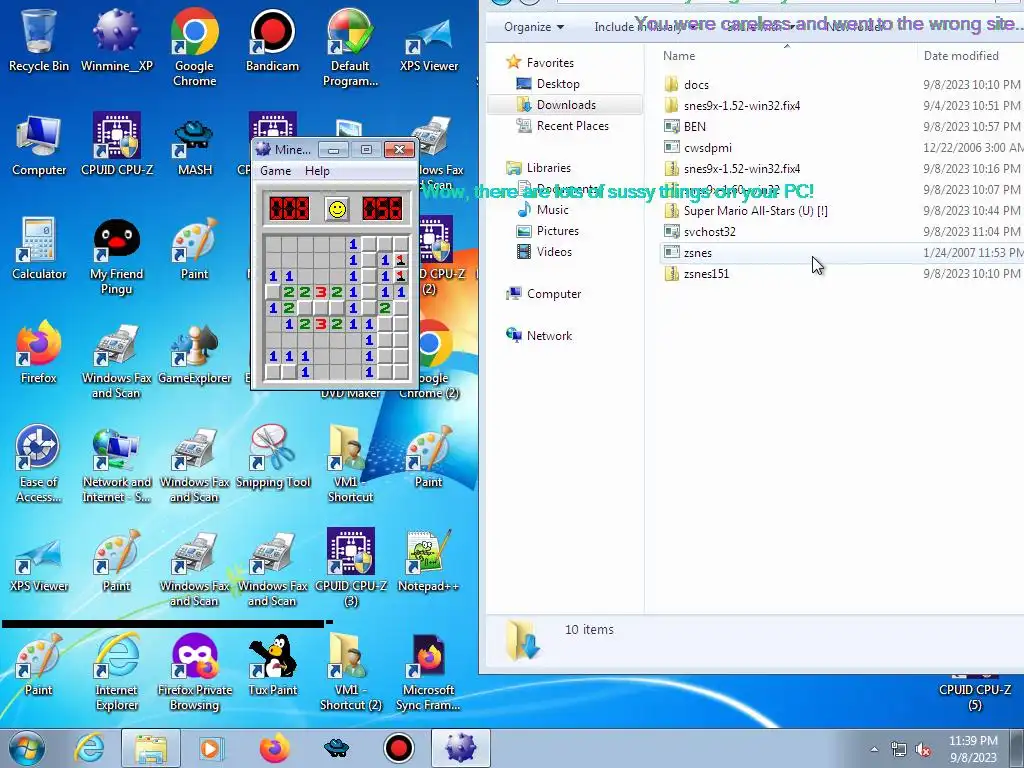1024x768 pixels.
Task: Select the Ease of Access desktop icon
Action: point(39,464)
